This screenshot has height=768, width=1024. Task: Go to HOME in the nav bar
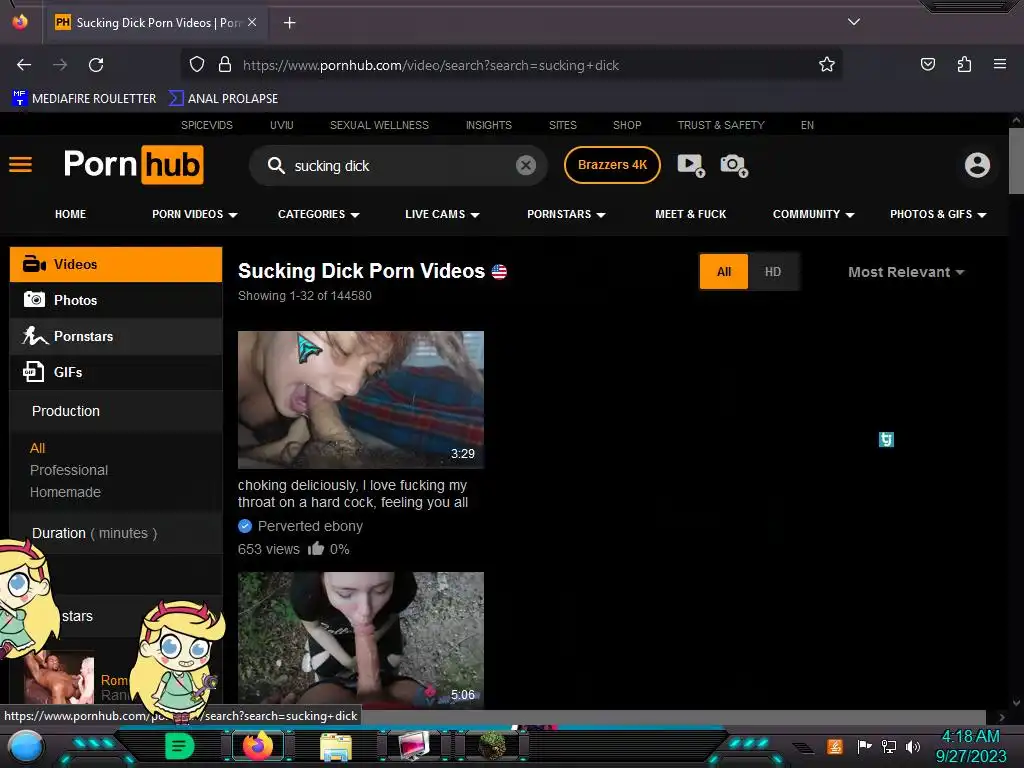(71, 214)
